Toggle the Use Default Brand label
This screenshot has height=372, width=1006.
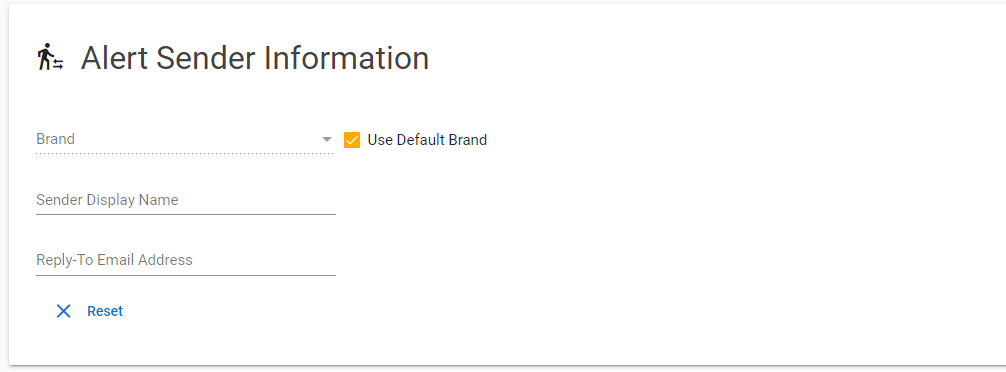427,140
